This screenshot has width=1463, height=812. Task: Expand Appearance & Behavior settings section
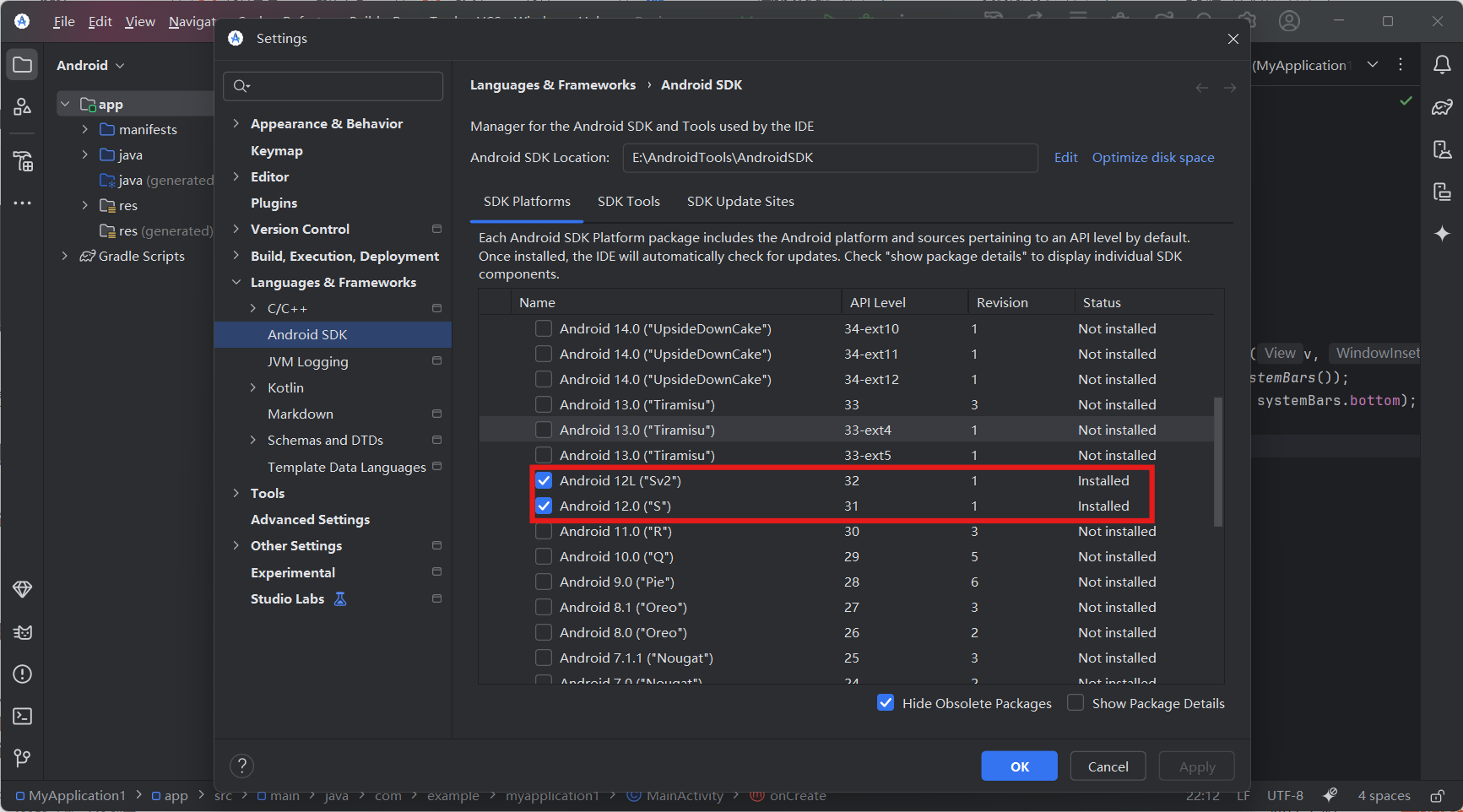(x=236, y=123)
